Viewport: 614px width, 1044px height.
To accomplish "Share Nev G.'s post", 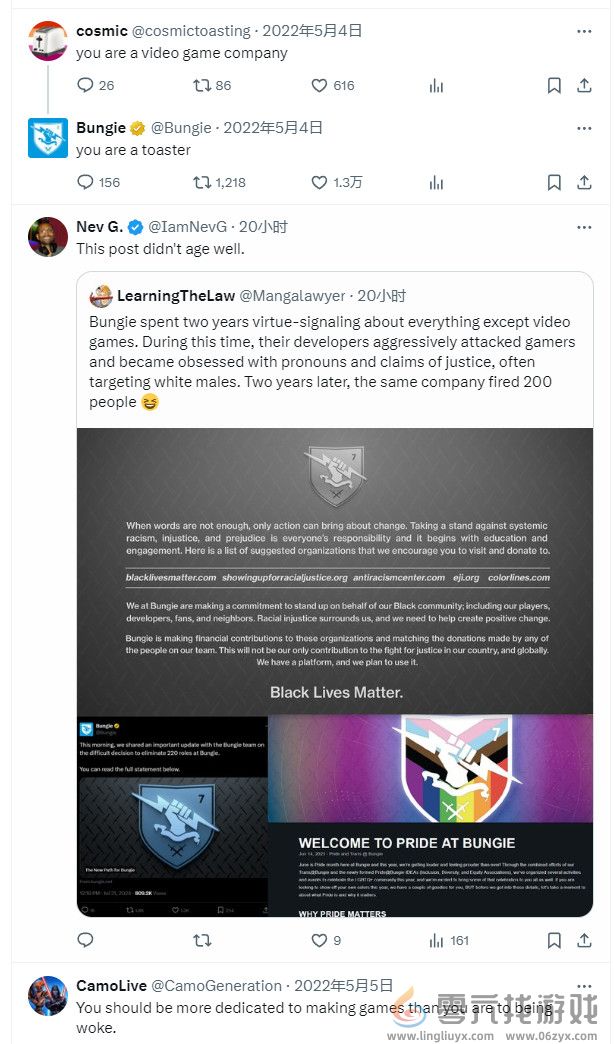I will (x=585, y=940).
